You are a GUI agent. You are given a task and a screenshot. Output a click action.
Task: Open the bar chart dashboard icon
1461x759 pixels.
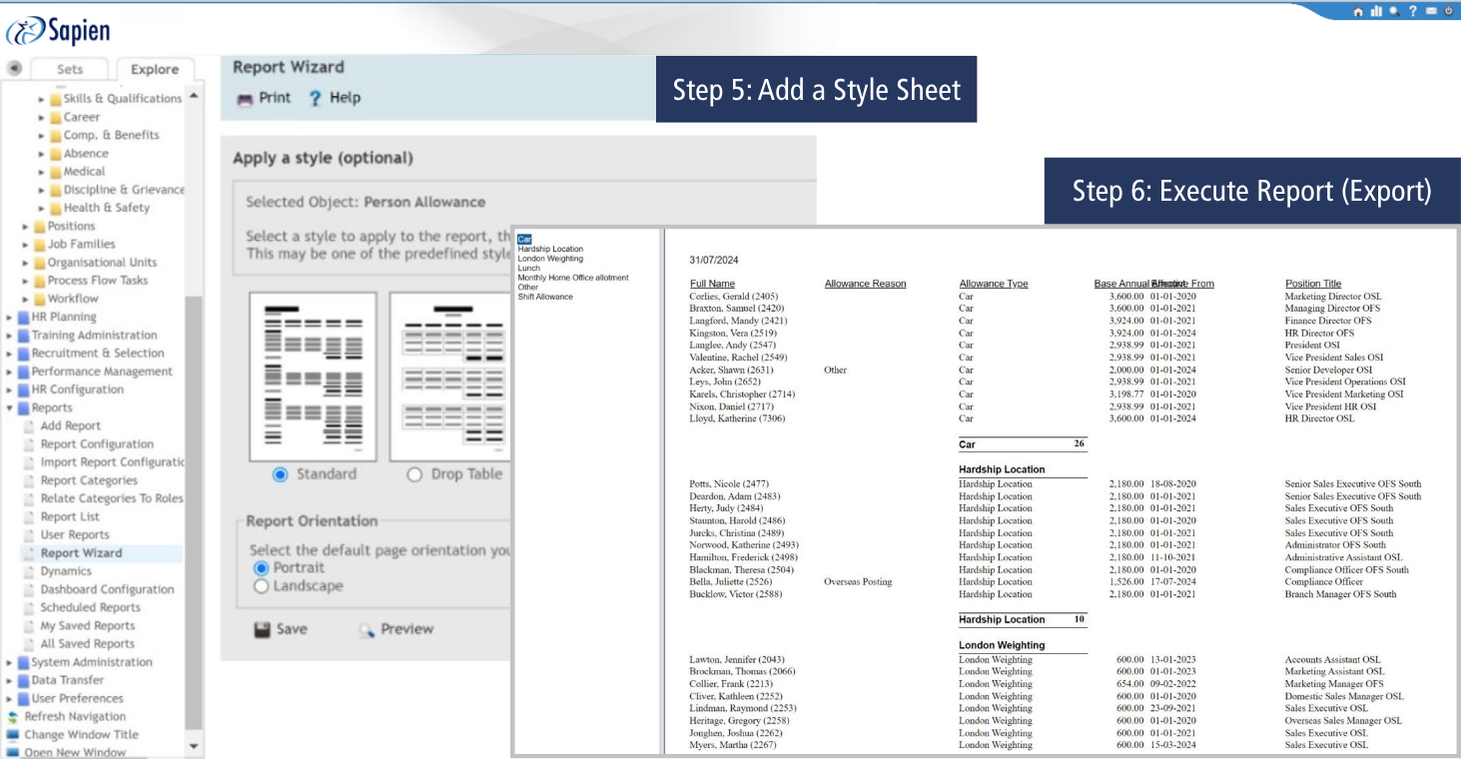(x=1375, y=11)
